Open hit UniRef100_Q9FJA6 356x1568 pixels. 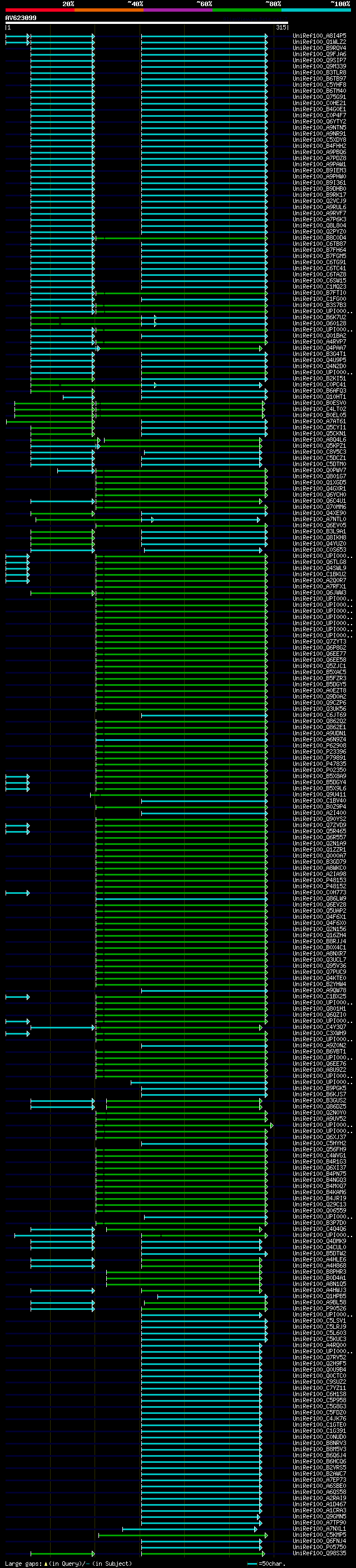coord(319,54)
